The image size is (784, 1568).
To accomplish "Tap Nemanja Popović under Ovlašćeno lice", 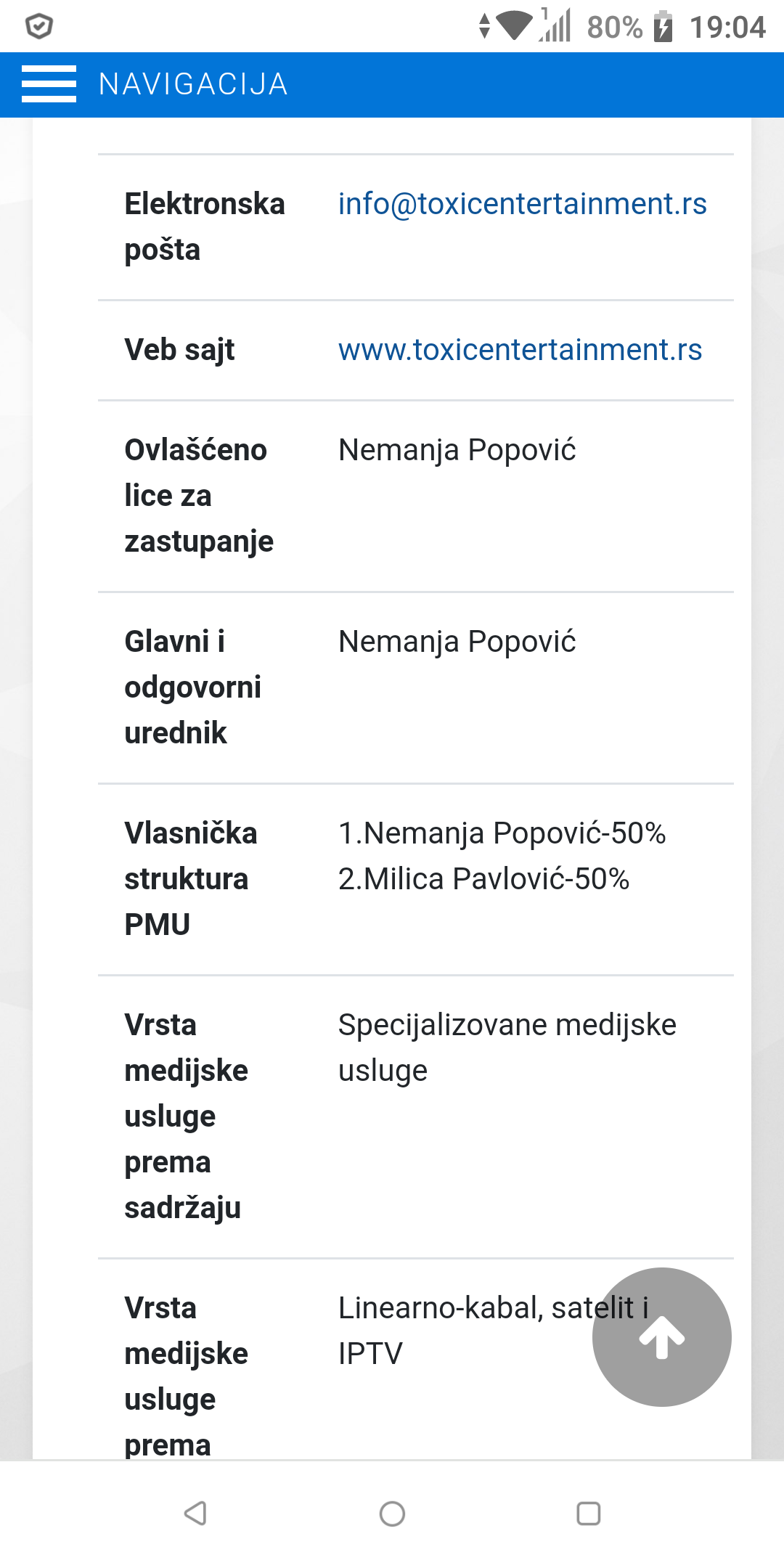I will coord(457,450).
